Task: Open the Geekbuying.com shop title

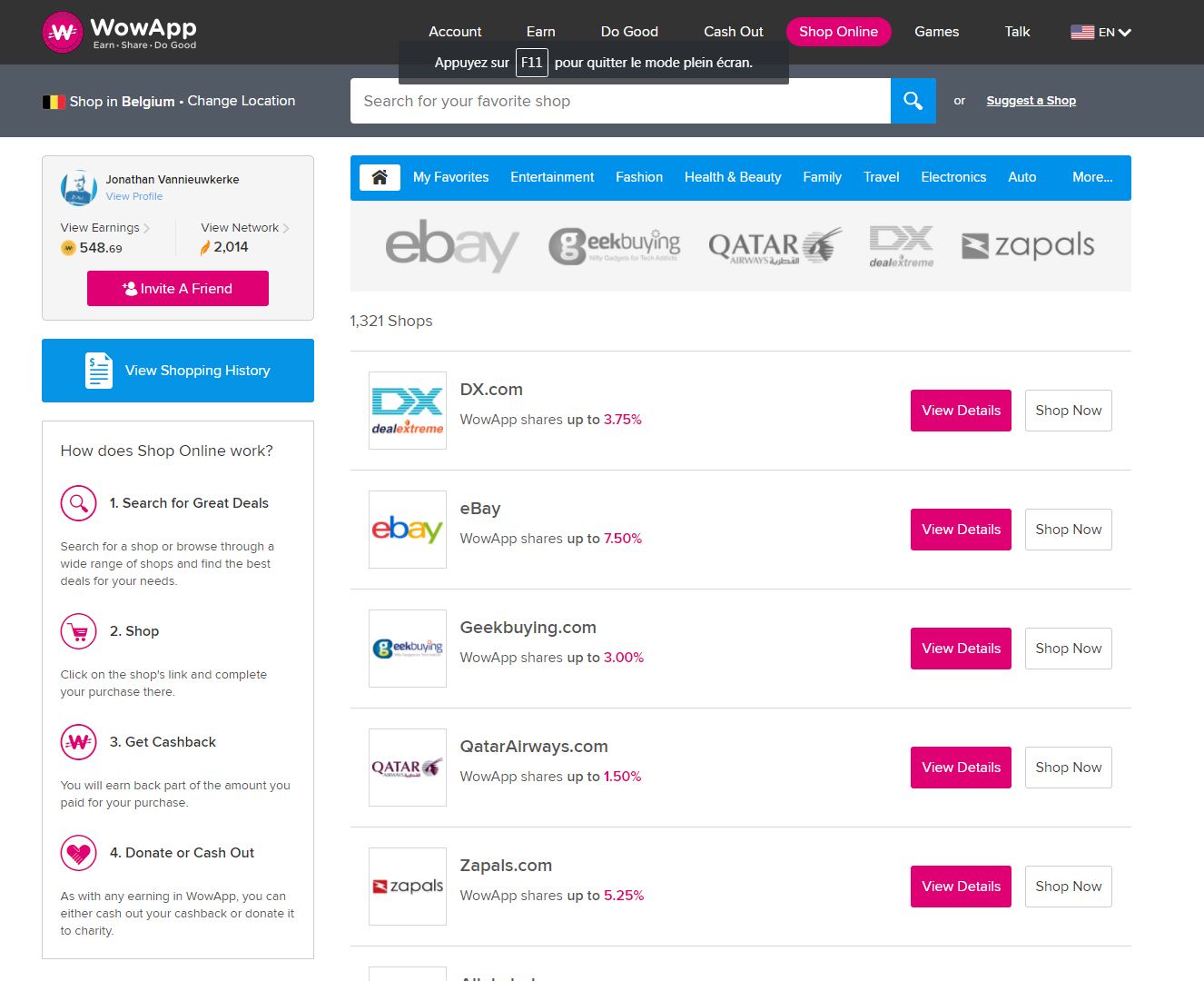Action: (528, 628)
